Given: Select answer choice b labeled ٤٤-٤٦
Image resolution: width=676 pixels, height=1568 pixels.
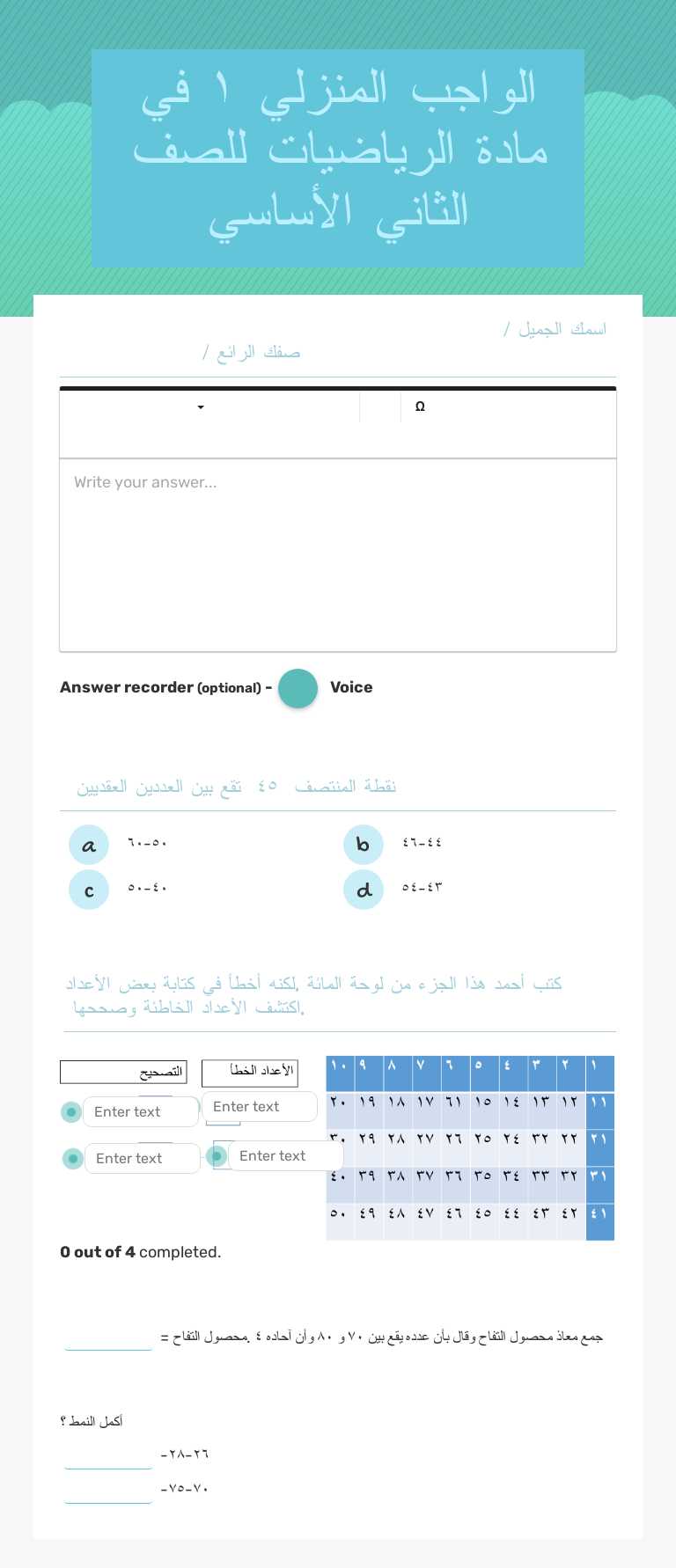Looking at the screenshot, I should point(364,845).
